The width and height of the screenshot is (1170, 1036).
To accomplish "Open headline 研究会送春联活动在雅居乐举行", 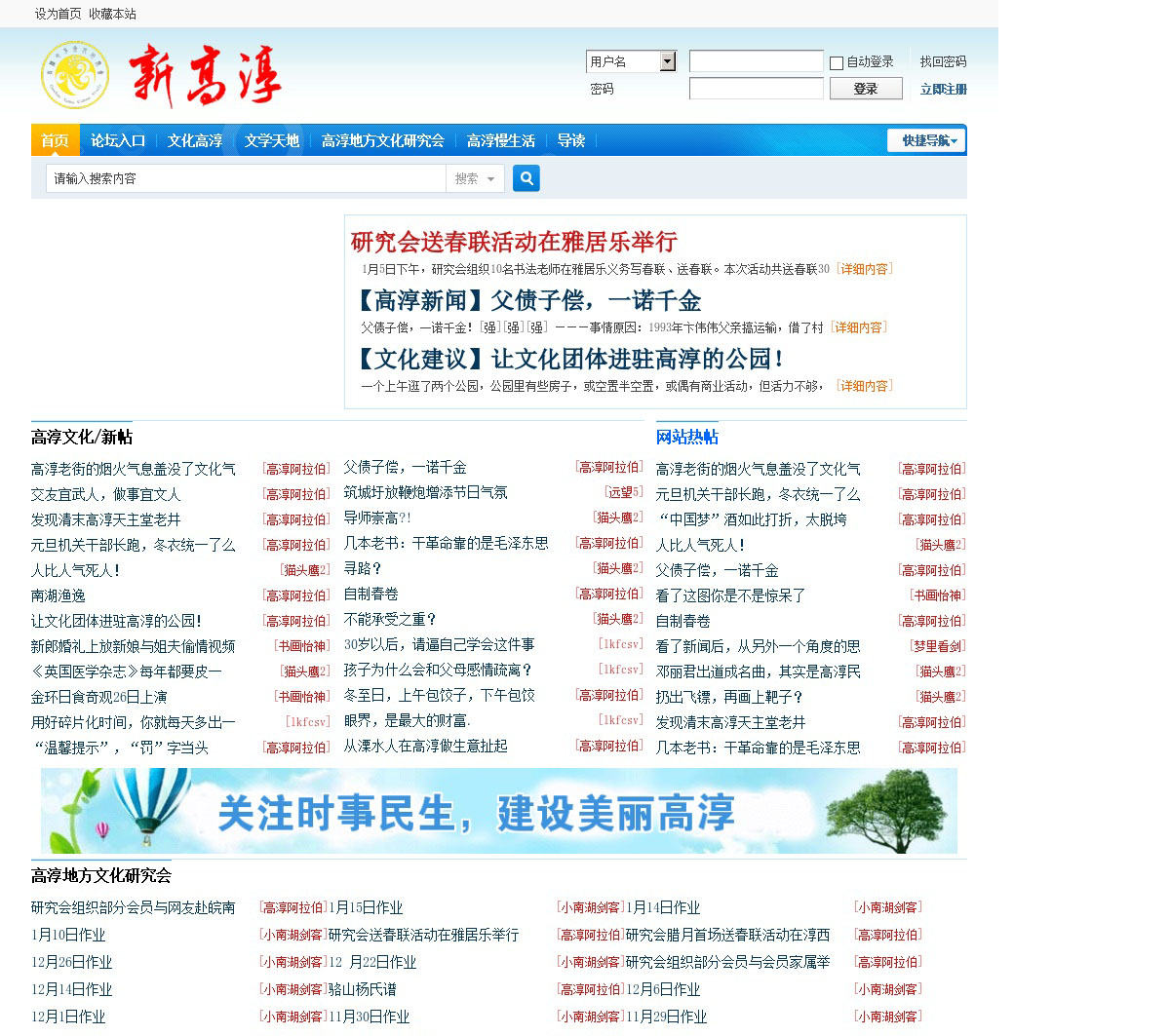I will point(514,242).
